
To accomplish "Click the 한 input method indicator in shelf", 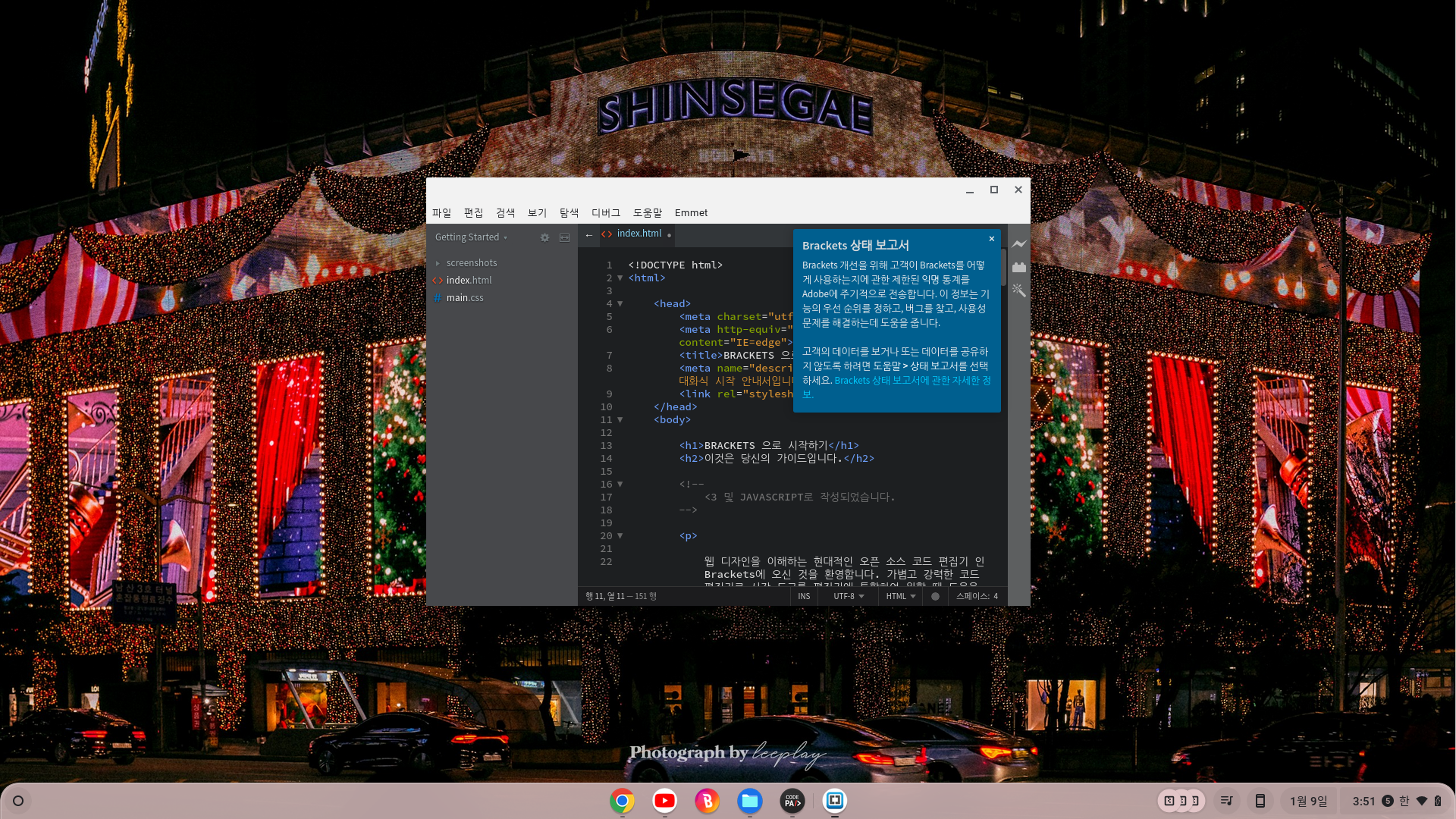I will (x=1404, y=801).
